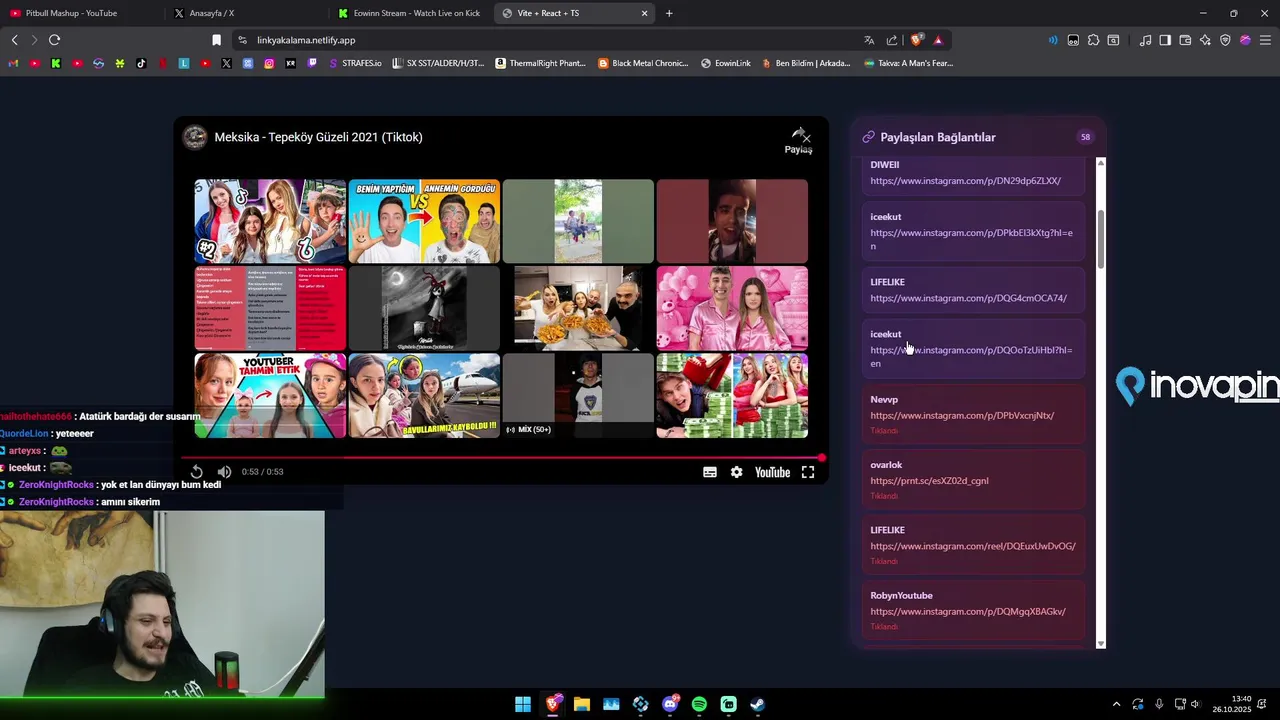Open first iceekut link DPkbEl3kXtg
Viewport: 1280px width, 720px height.
tap(971, 239)
